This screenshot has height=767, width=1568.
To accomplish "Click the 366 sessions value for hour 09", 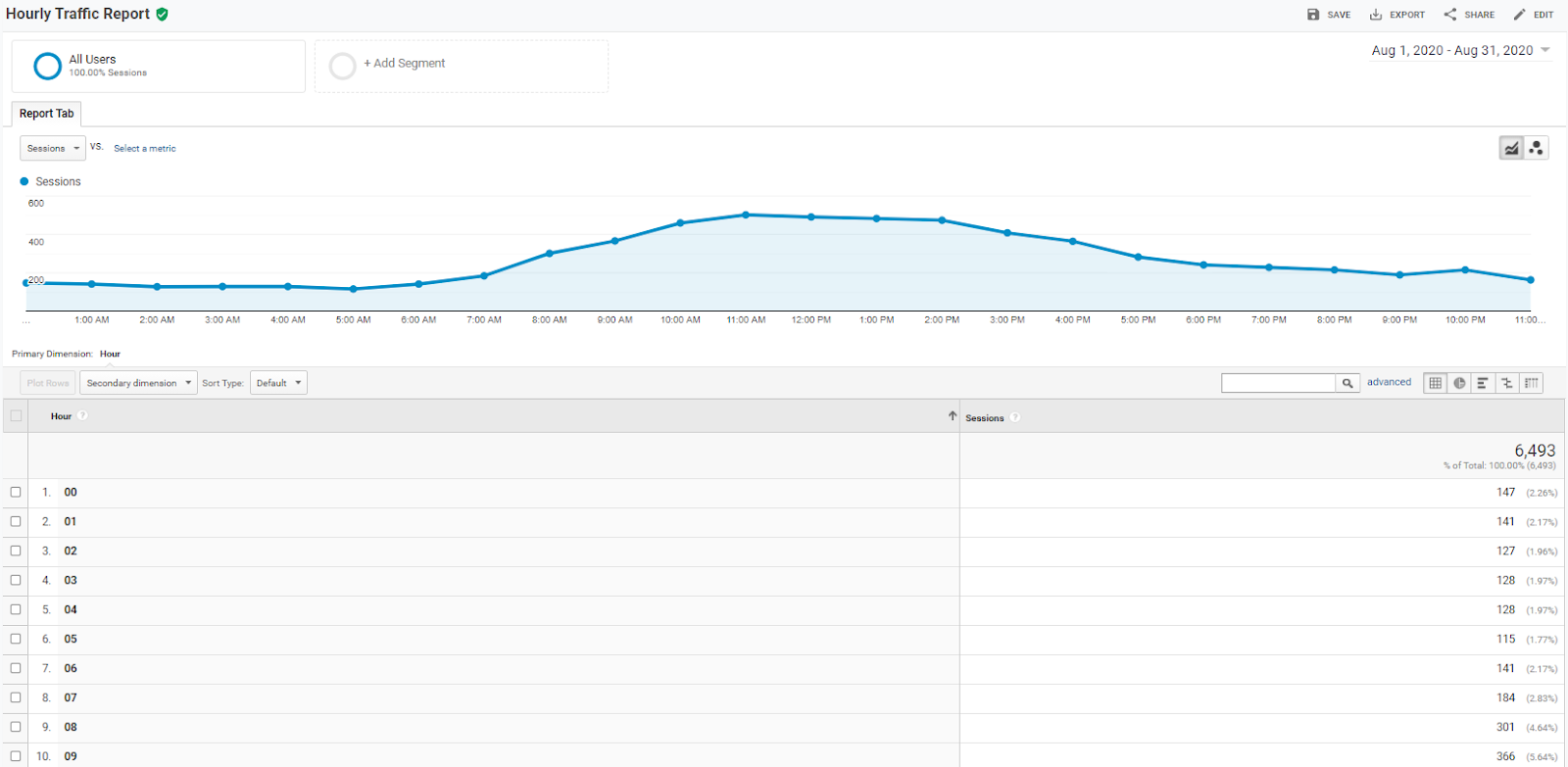I will (1505, 756).
